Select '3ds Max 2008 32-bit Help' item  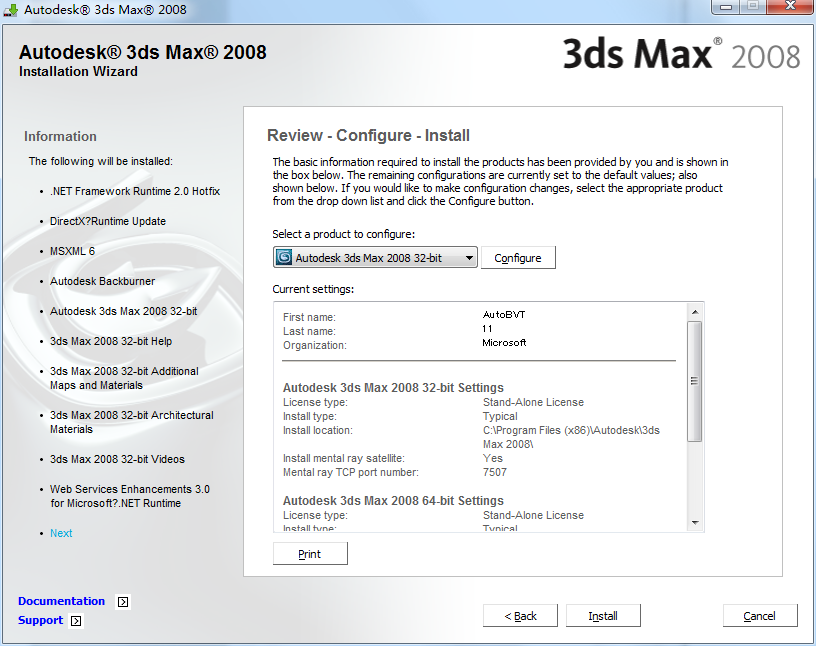111,341
